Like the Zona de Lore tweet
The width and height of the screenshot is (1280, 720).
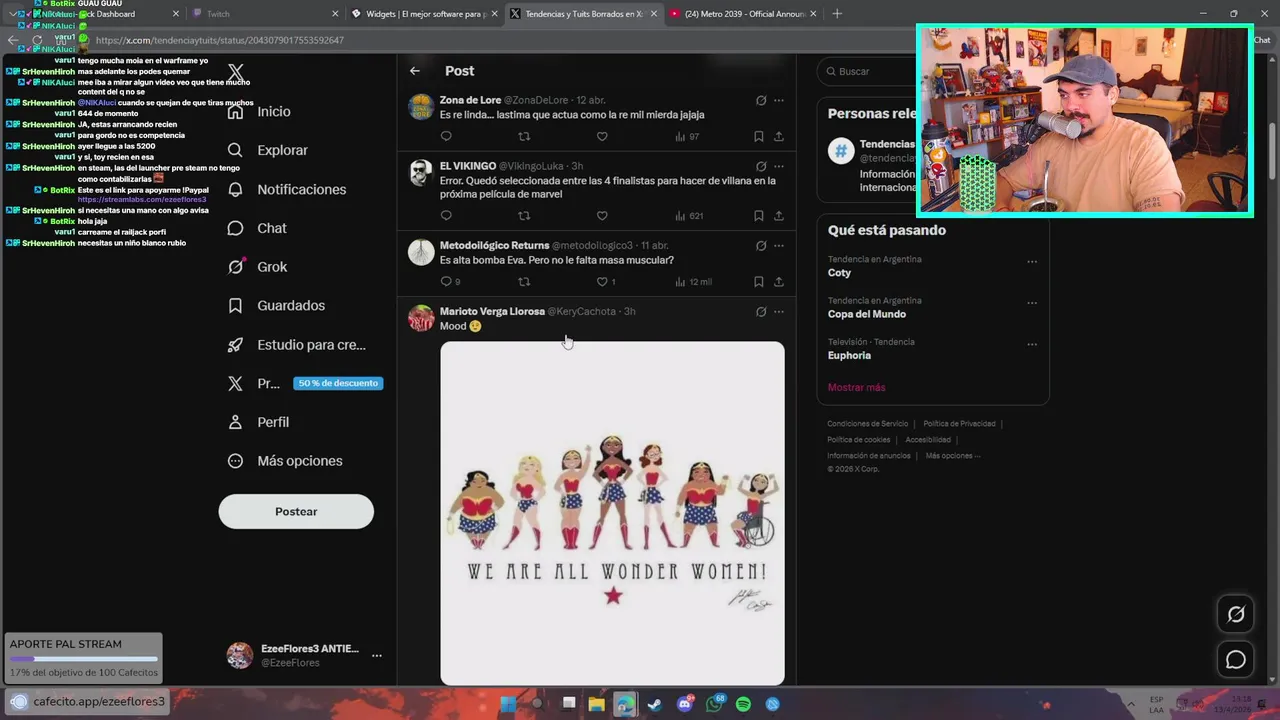click(602, 136)
